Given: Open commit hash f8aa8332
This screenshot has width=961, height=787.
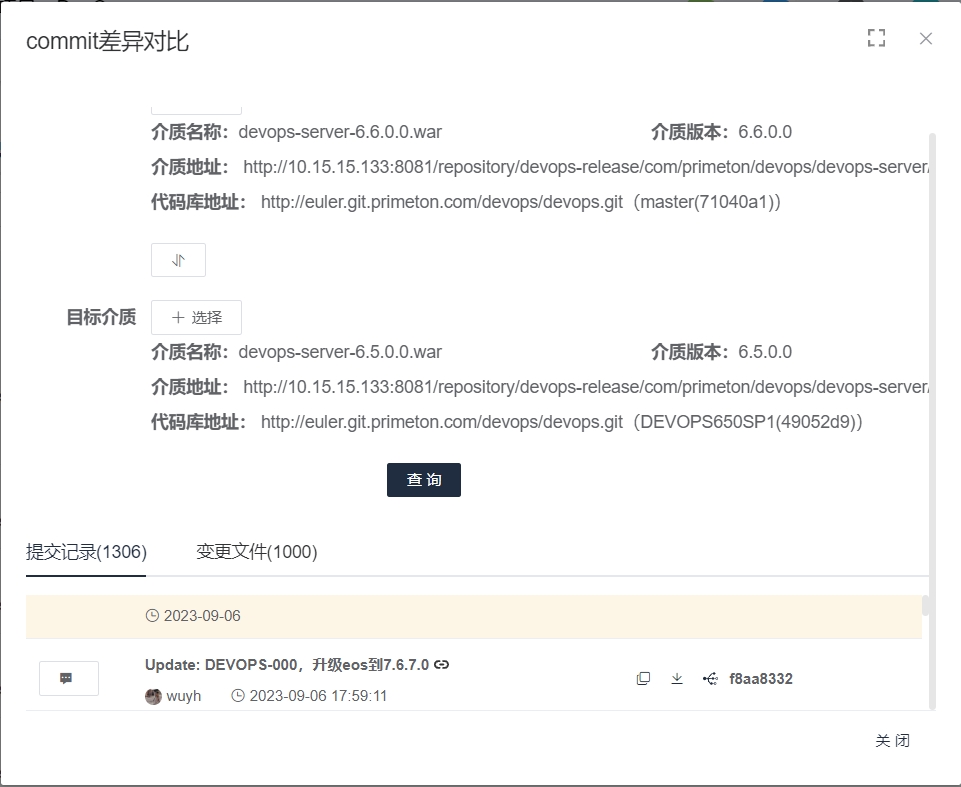Looking at the screenshot, I should [761, 679].
